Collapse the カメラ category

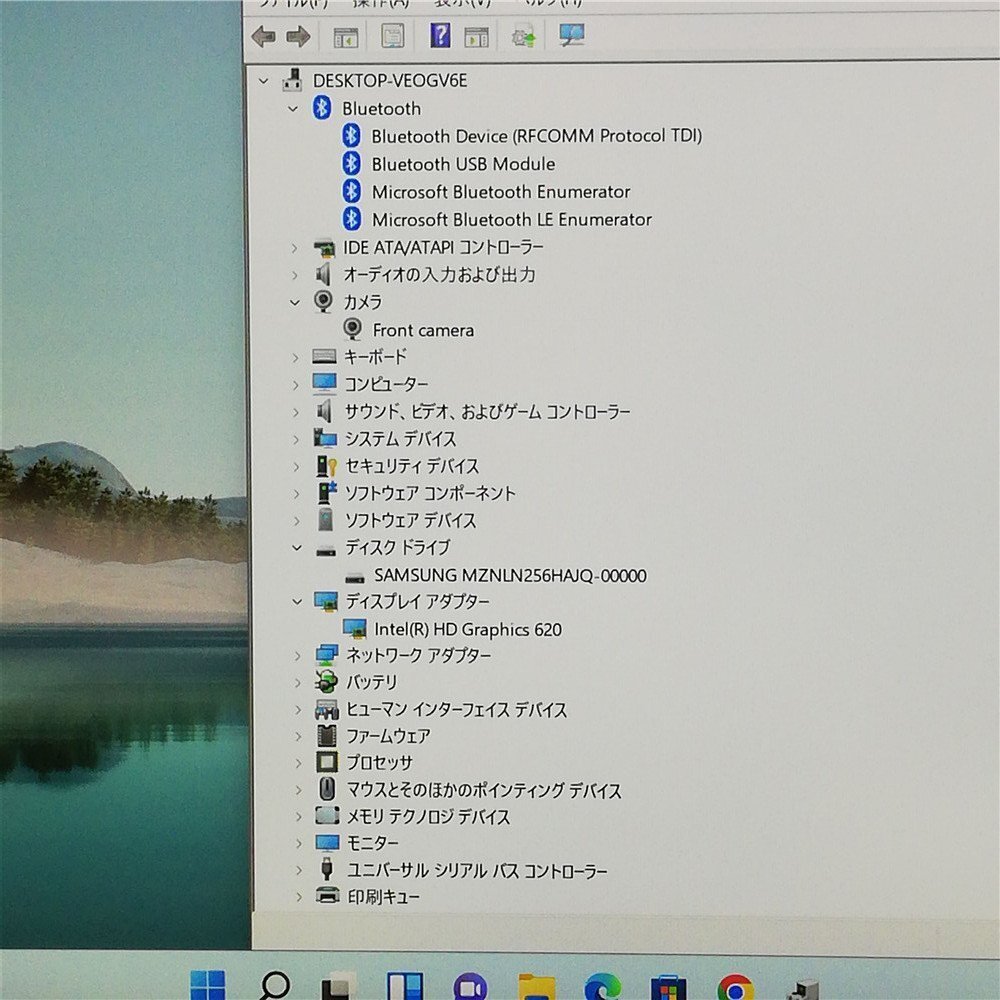(x=294, y=301)
